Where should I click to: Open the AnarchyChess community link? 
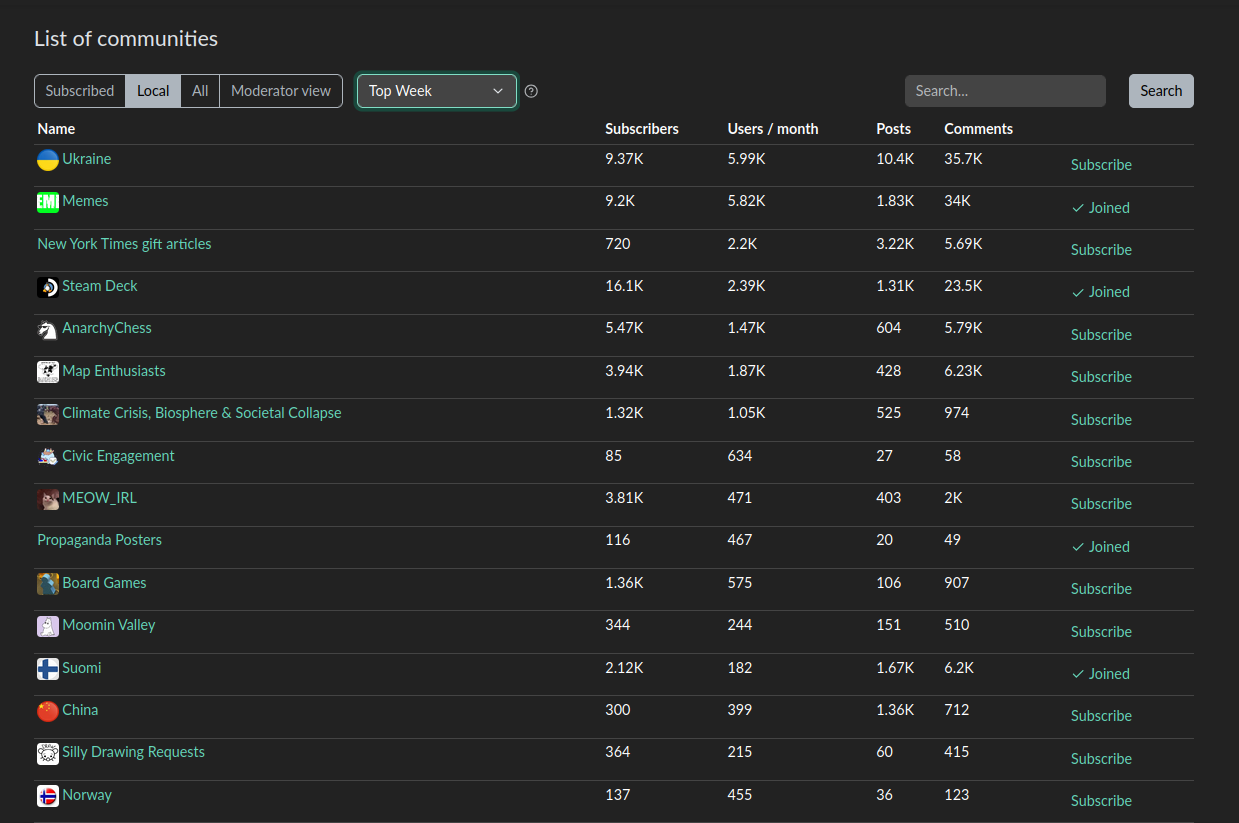107,328
